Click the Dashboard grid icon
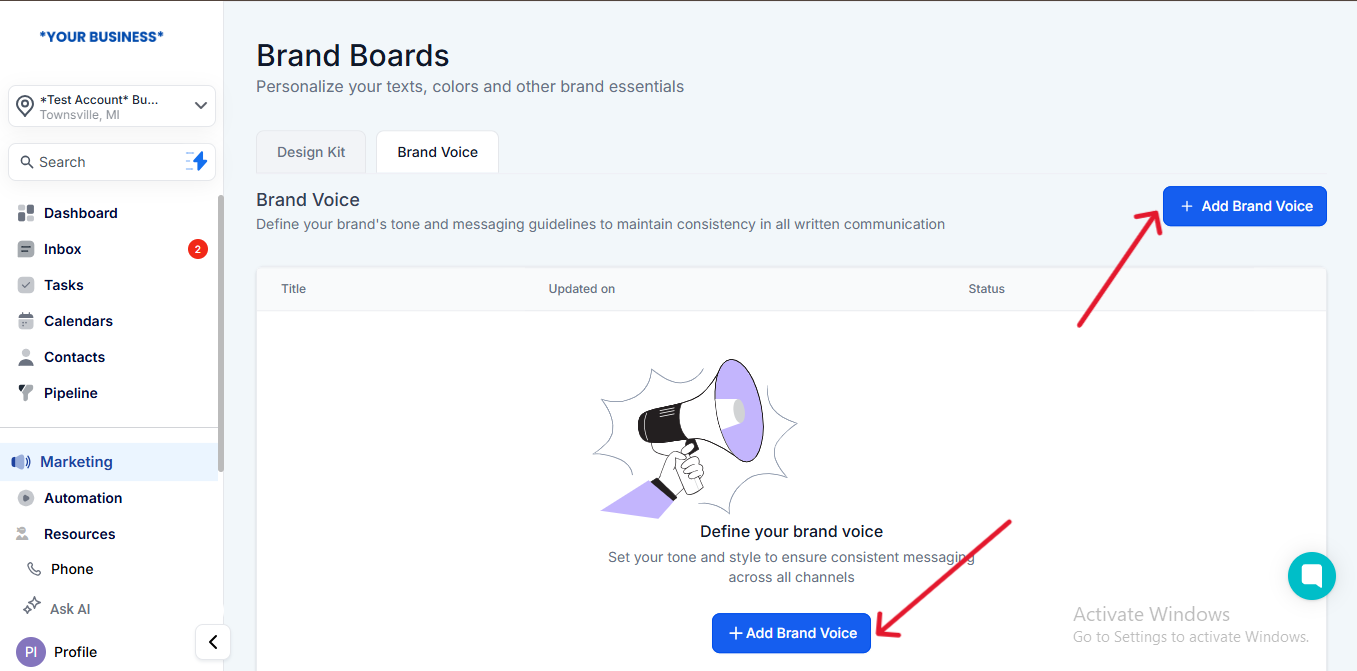Screen dimensions: 1357x671 26,213
